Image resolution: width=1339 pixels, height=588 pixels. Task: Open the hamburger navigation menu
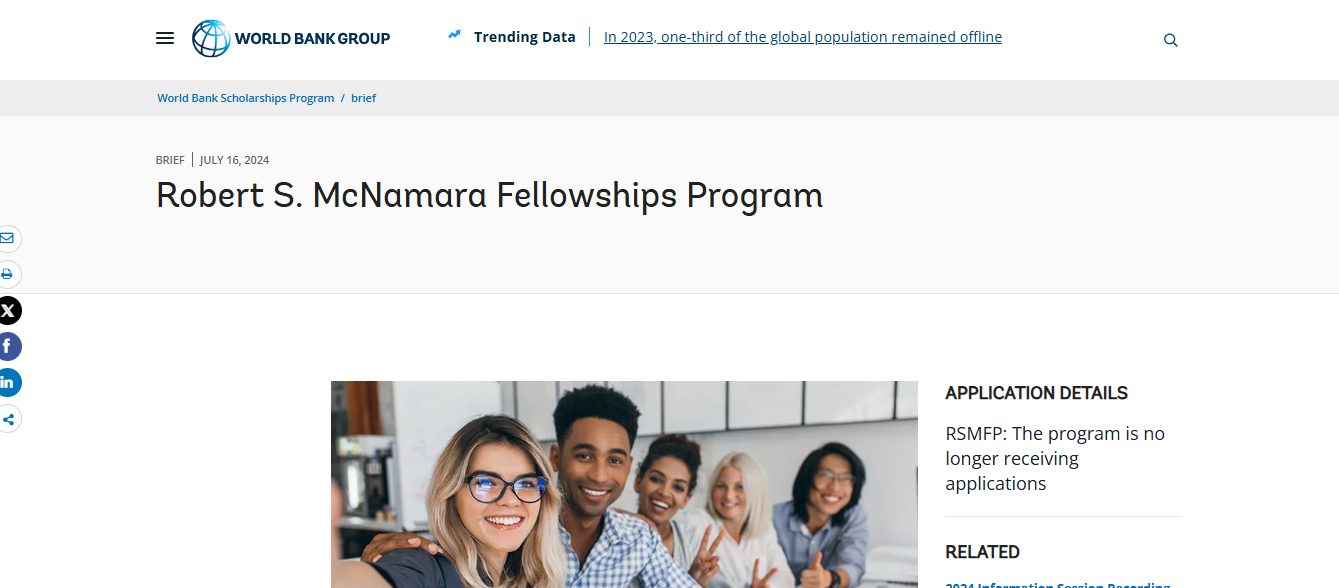(x=165, y=38)
